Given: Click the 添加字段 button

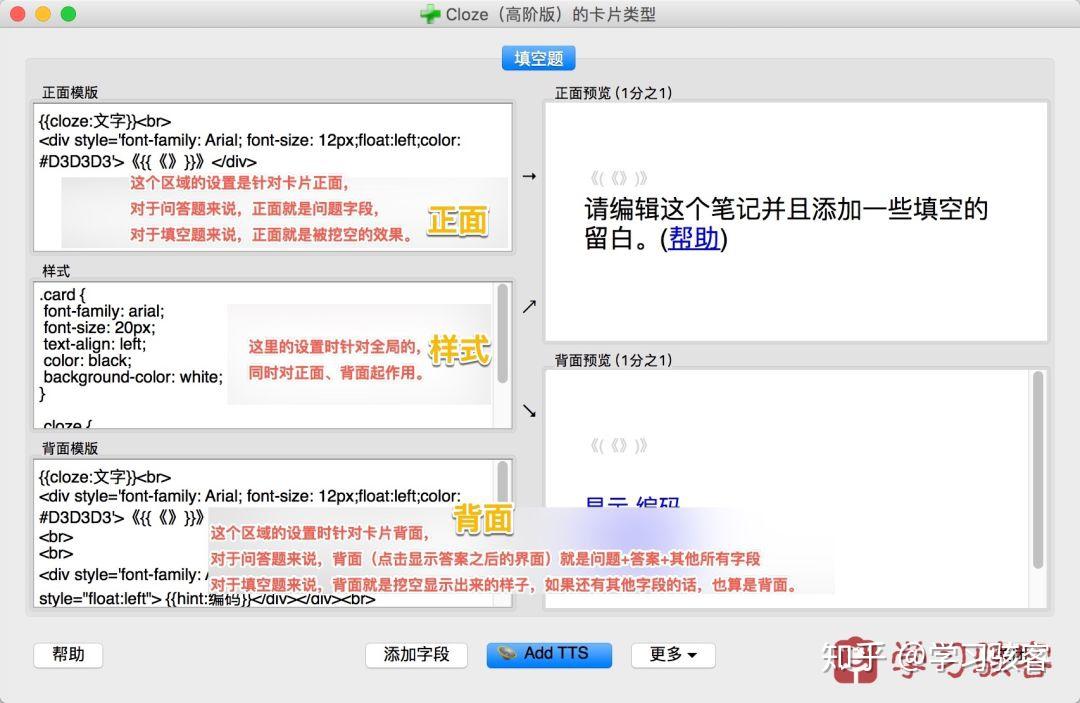Looking at the screenshot, I should click(416, 654).
